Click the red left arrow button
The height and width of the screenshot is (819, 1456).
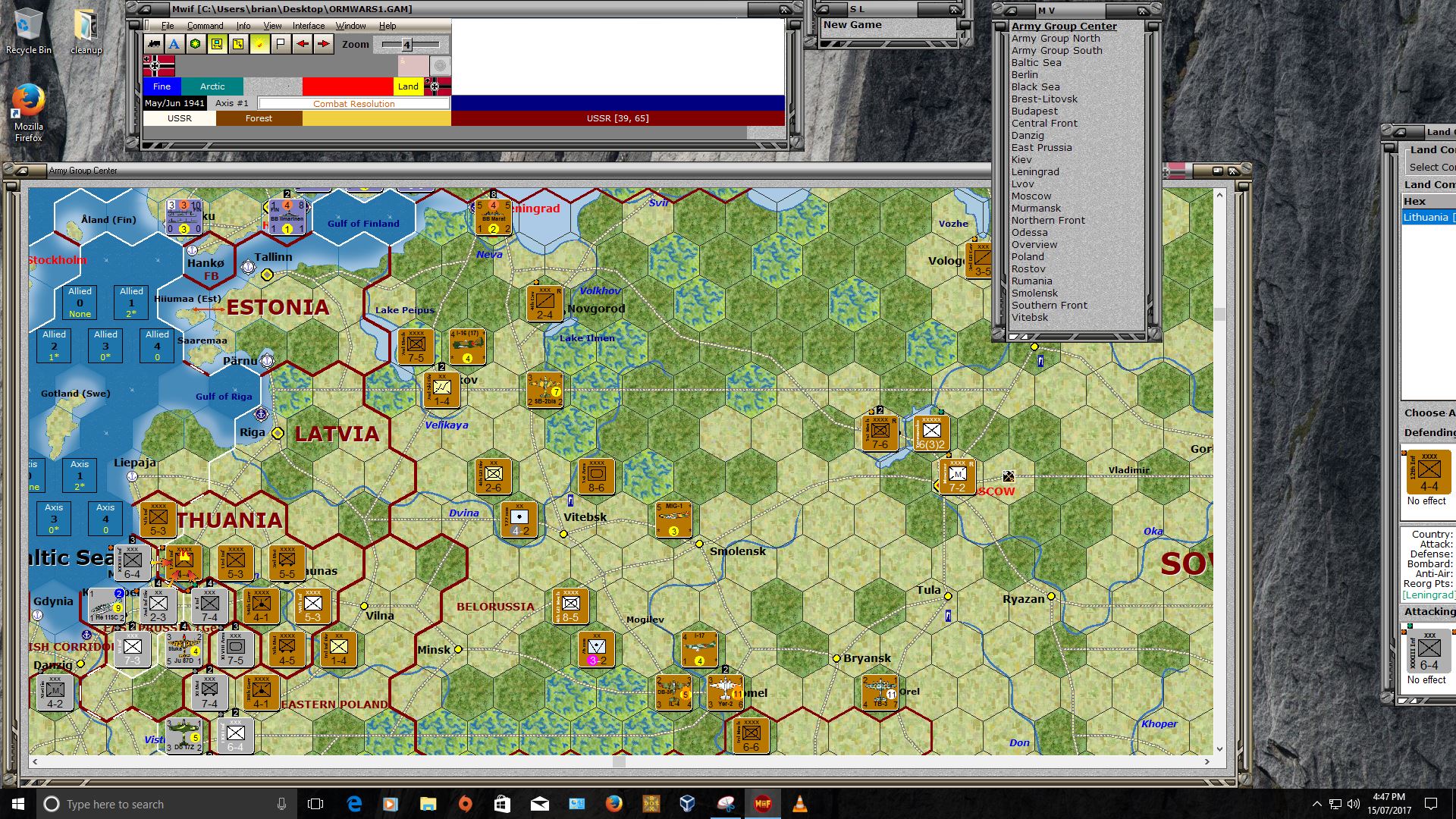[x=303, y=44]
